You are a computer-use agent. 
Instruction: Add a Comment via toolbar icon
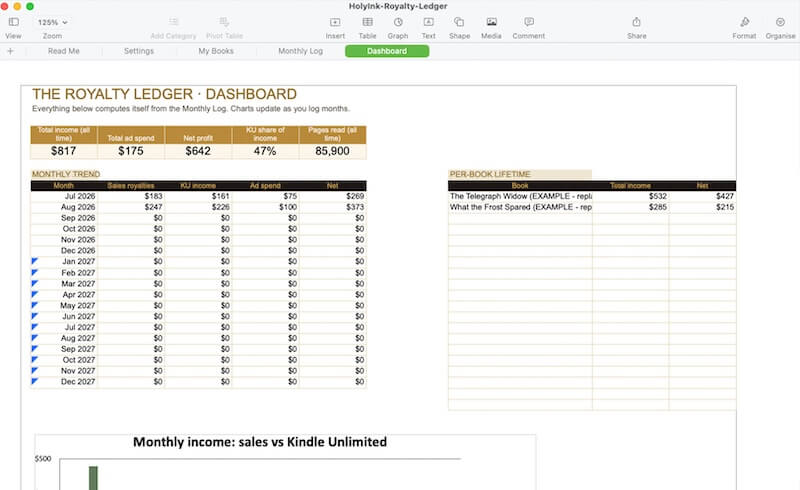[529, 22]
